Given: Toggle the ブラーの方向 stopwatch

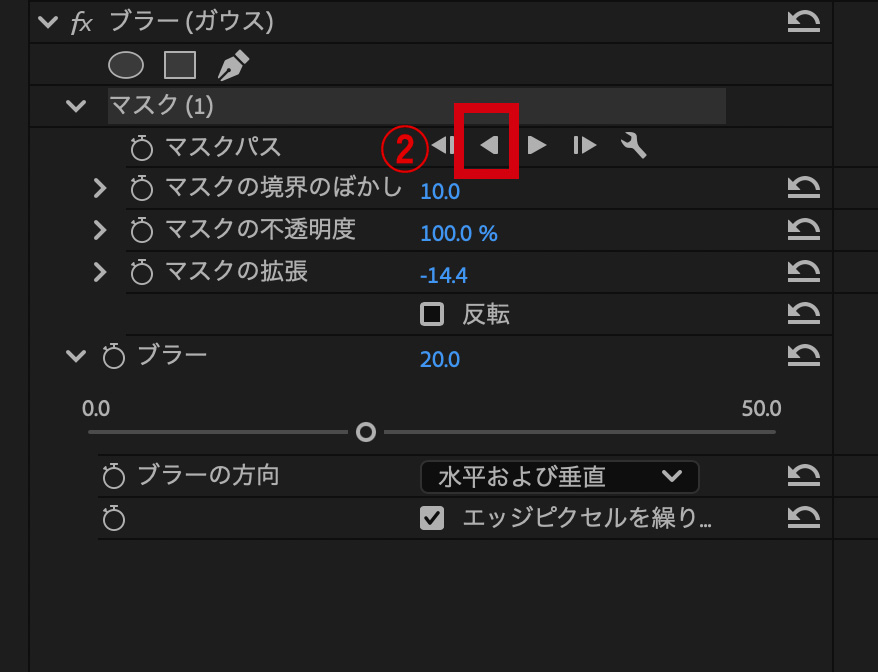Looking at the screenshot, I should click(x=114, y=477).
